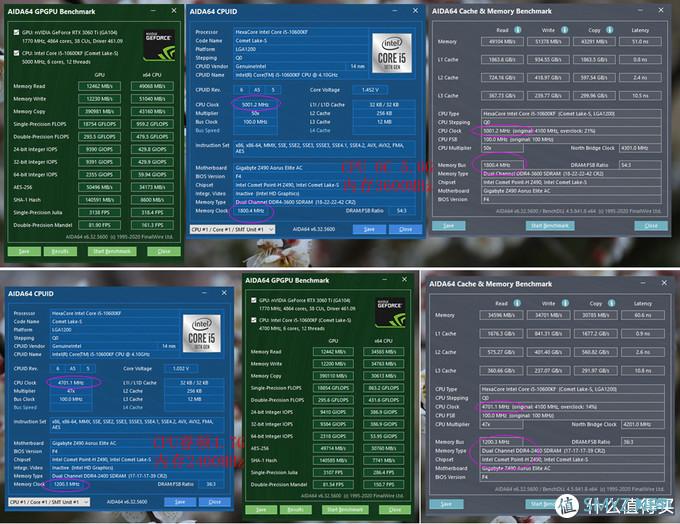Click the Core Voltage value 1.452 V
Viewport: 680px width, 524px height.
pyautogui.click(x=370, y=90)
